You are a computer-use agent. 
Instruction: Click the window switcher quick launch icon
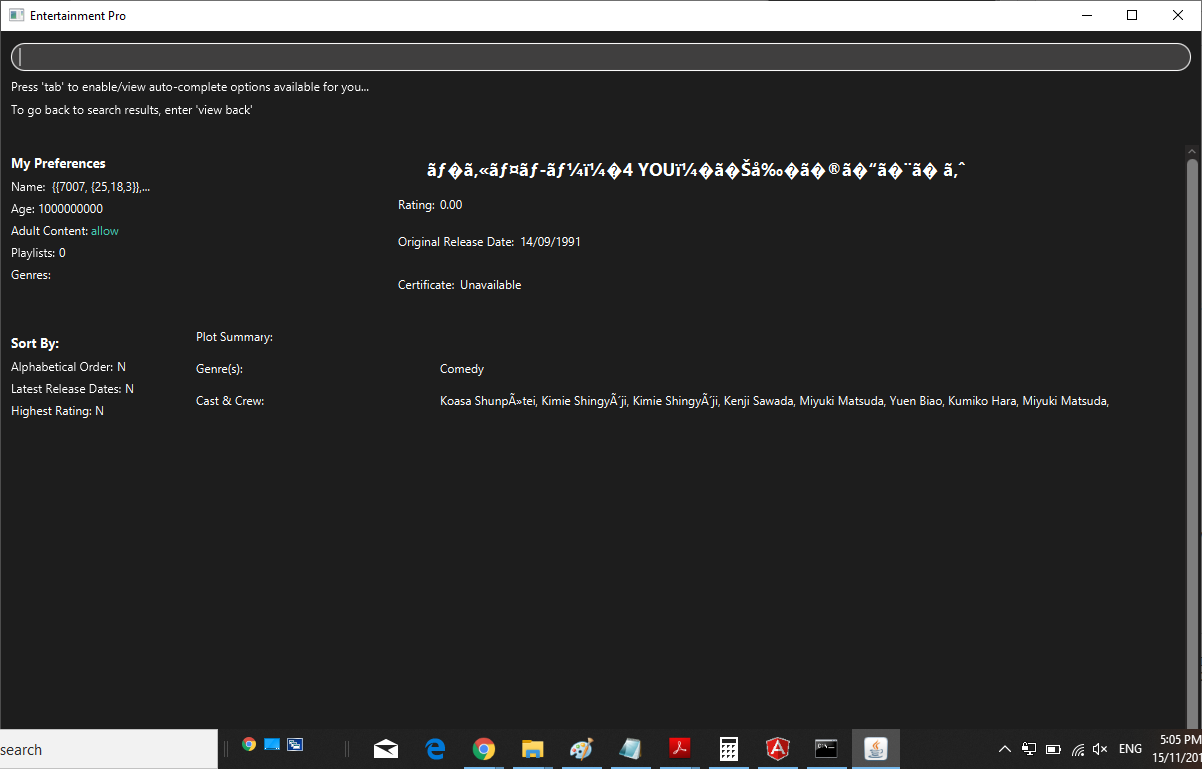[295, 744]
